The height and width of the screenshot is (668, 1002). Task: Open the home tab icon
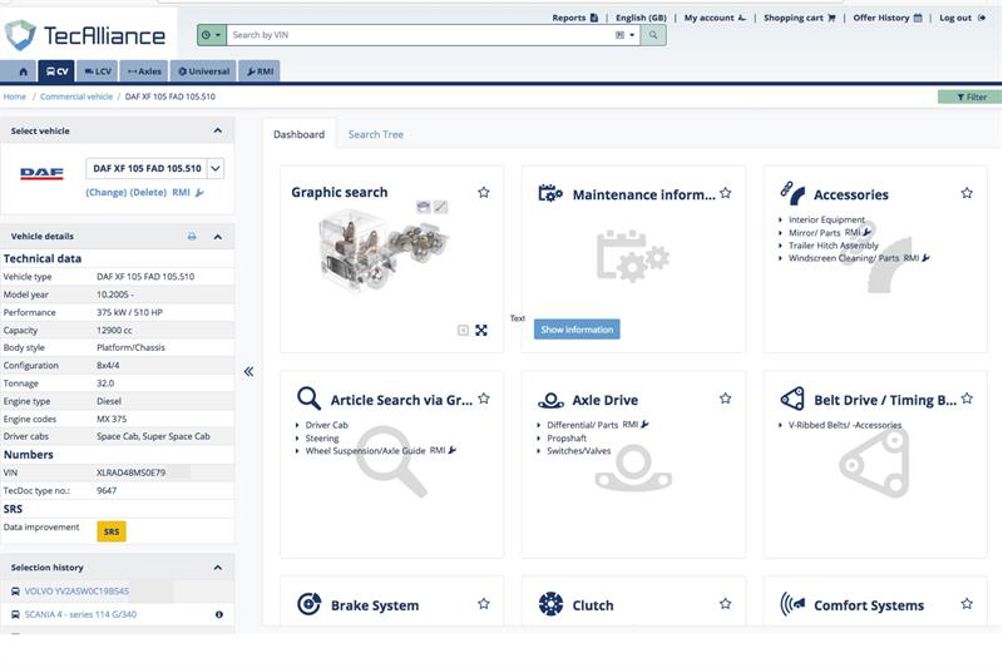23,72
